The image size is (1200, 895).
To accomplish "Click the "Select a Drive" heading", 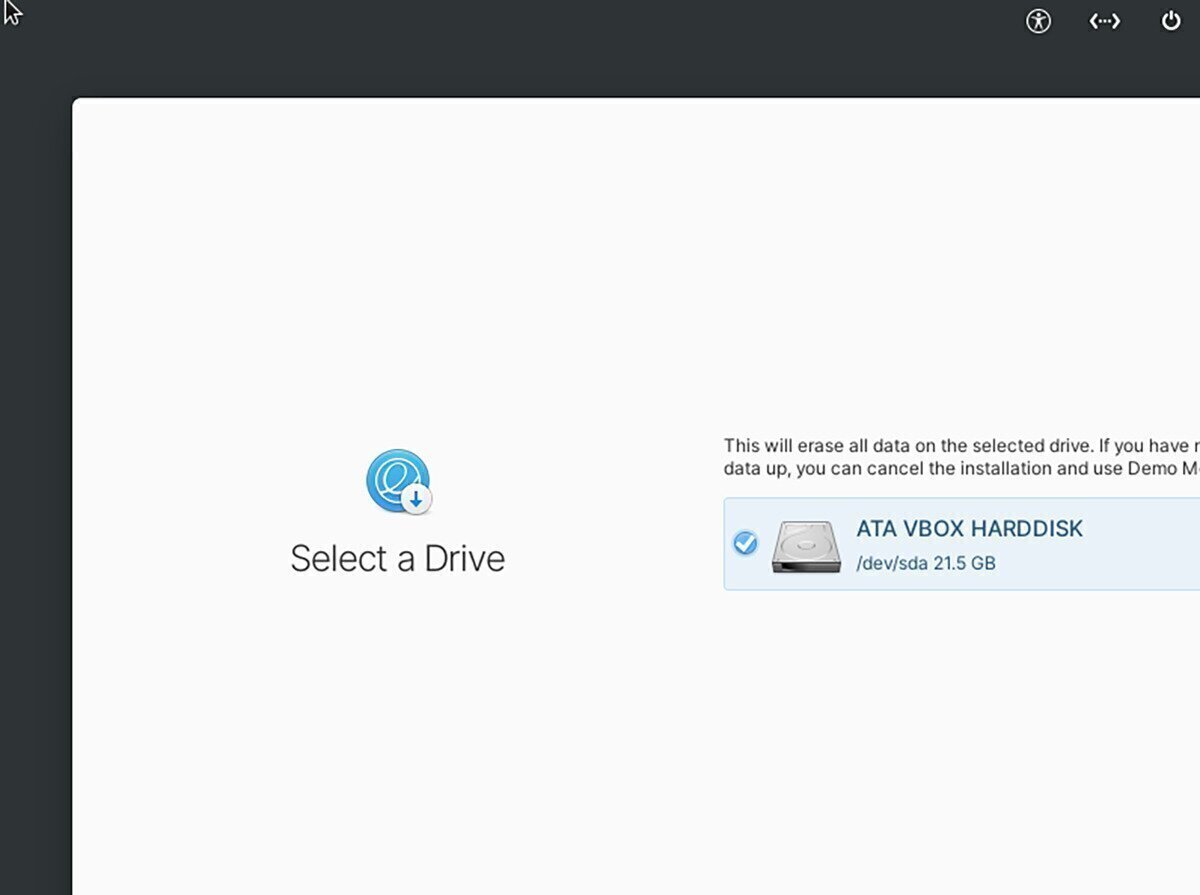I will point(397,558).
